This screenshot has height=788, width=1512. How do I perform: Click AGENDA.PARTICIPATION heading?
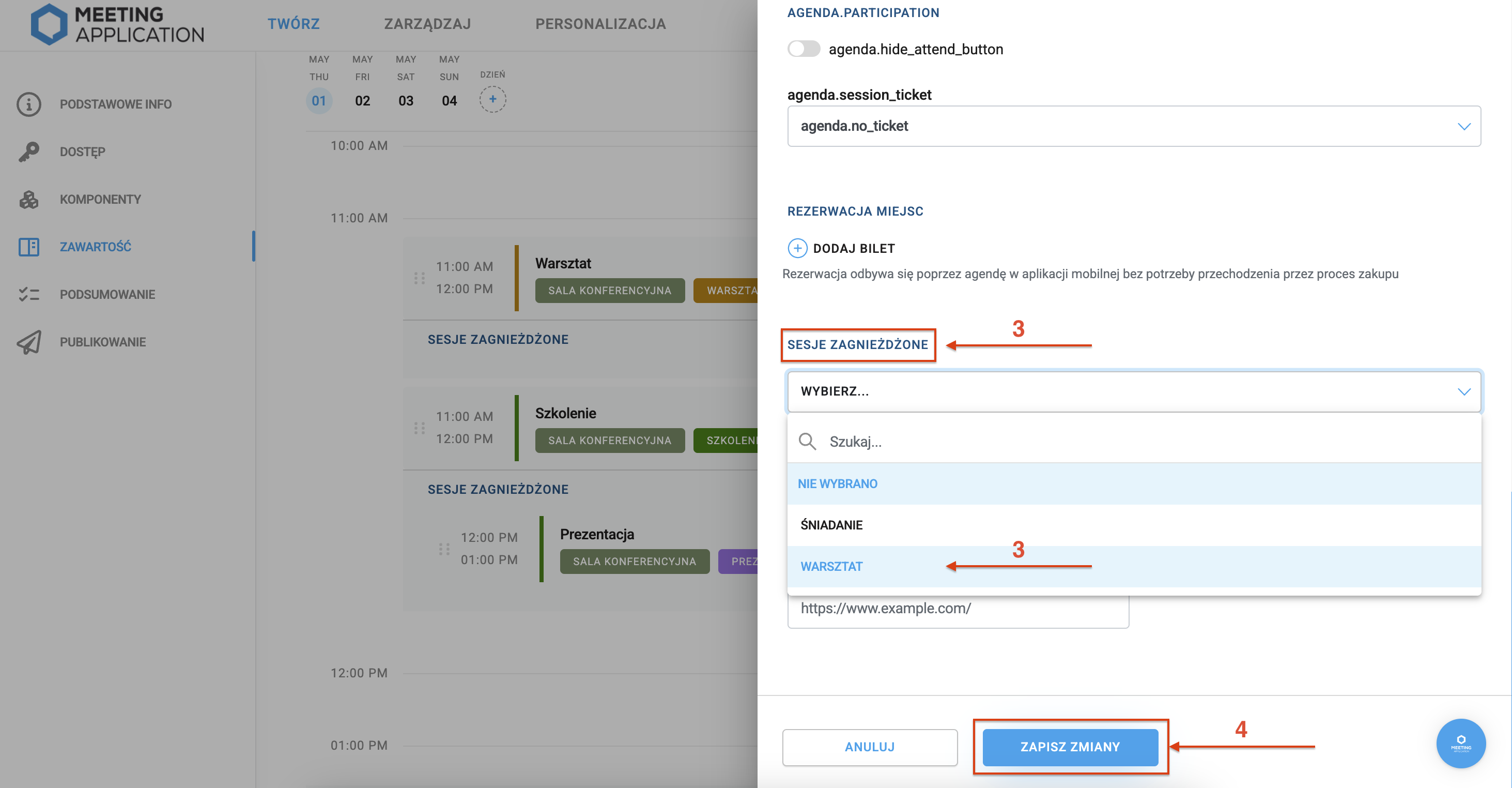click(x=863, y=12)
